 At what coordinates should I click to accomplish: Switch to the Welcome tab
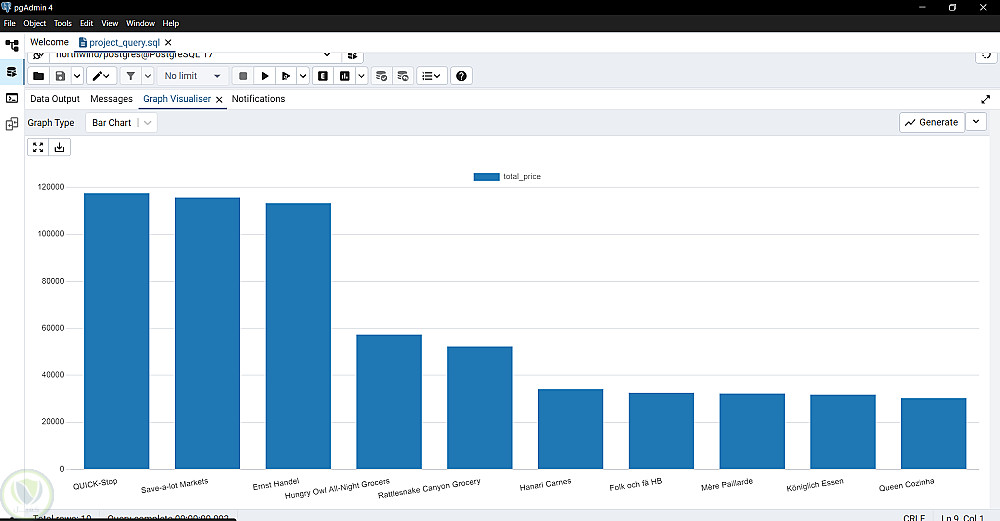coord(49,42)
